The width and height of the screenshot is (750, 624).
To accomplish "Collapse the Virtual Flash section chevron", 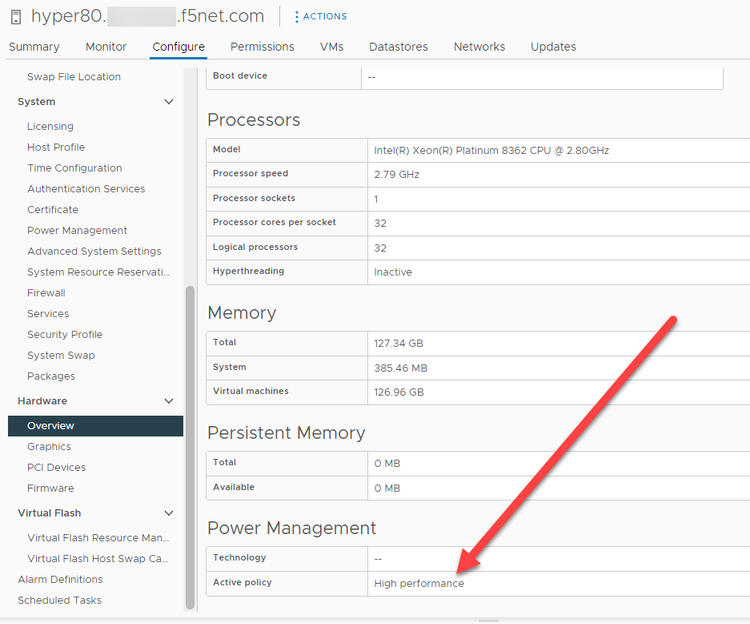I will [x=169, y=513].
